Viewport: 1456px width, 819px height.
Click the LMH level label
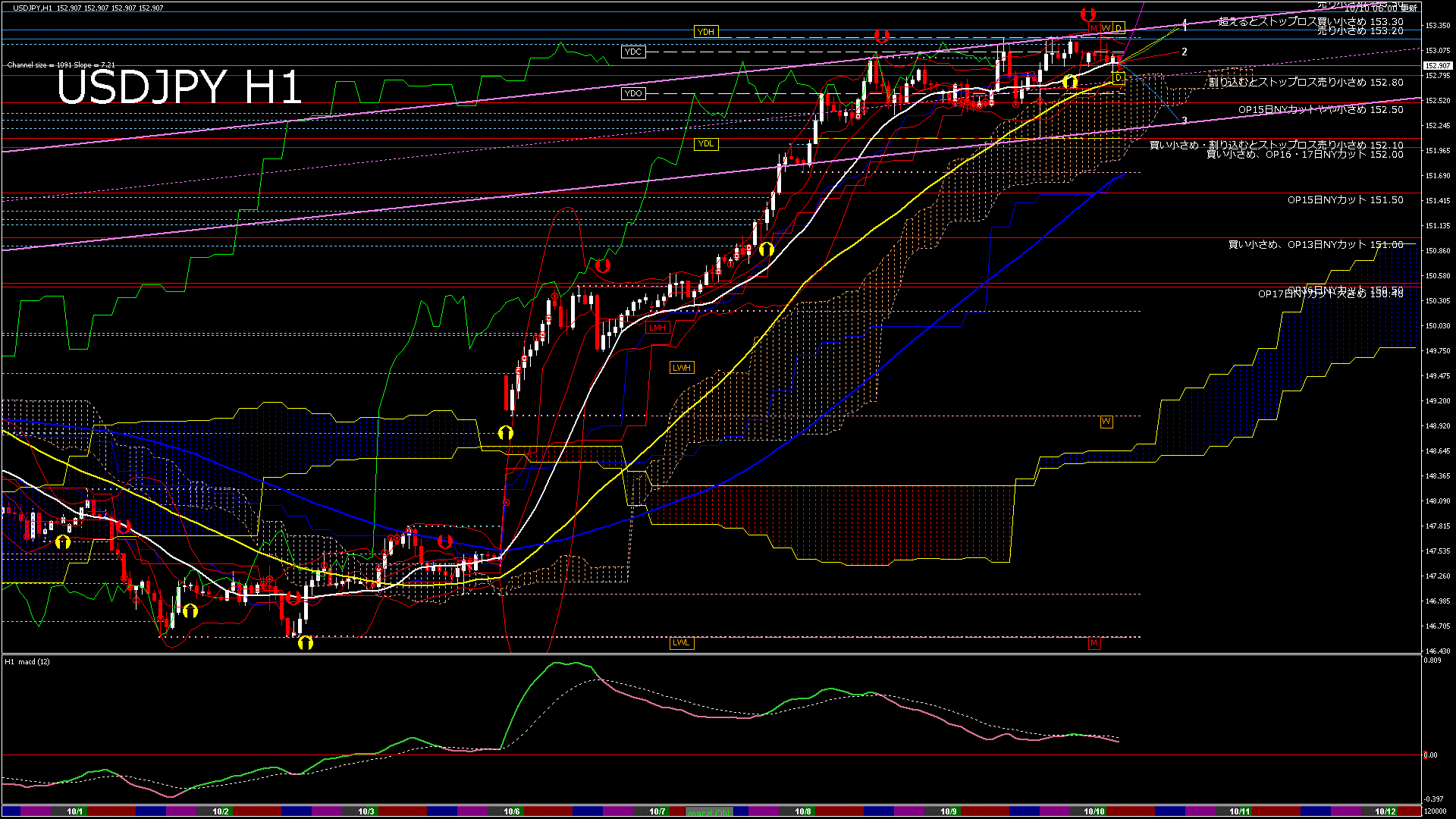click(657, 328)
